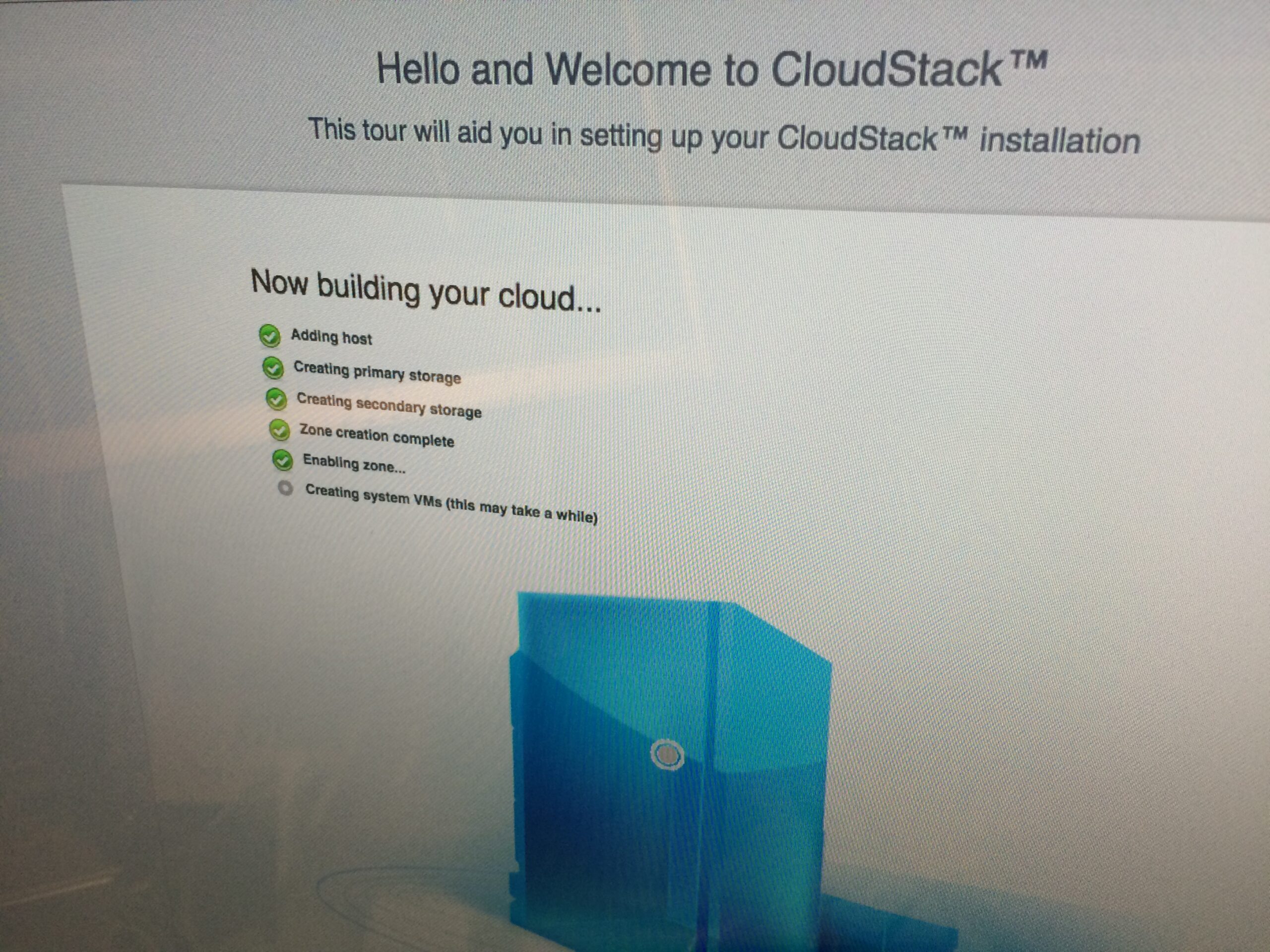Click the 'Adding host' step text
The width and height of the screenshot is (1270, 952).
331,337
